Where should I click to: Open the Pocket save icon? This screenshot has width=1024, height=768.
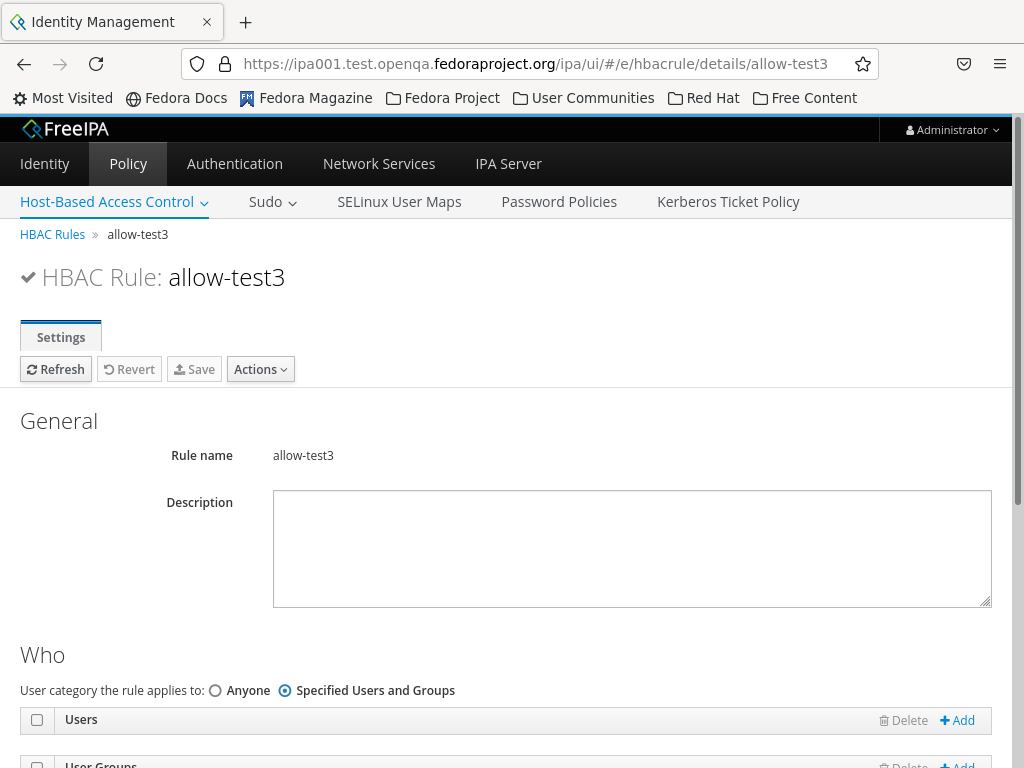pos(964,64)
